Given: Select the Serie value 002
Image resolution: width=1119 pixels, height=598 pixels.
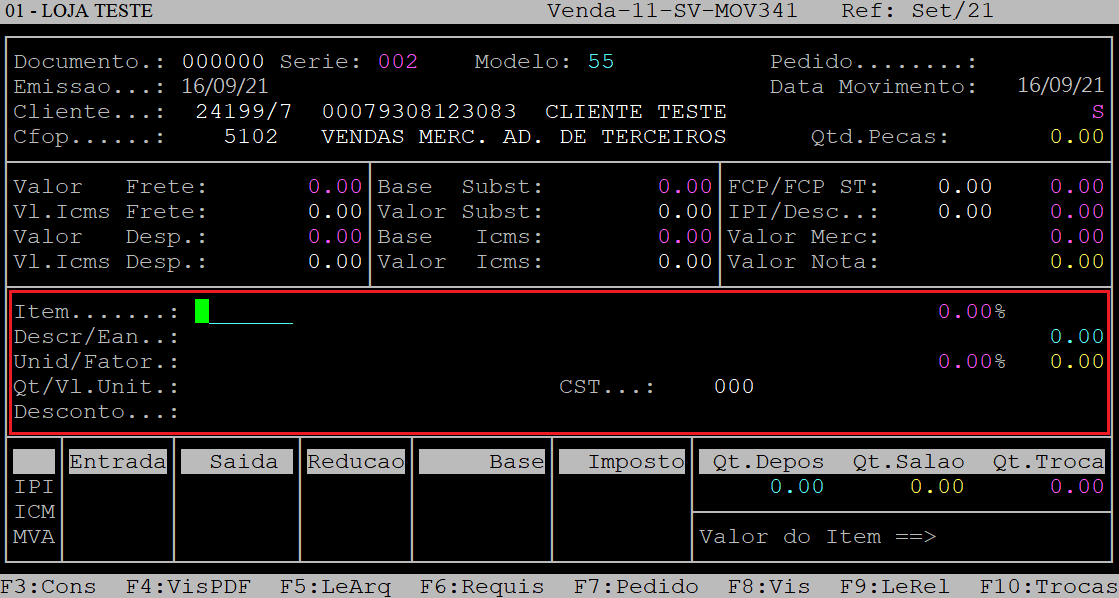Looking at the screenshot, I should [397, 62].
